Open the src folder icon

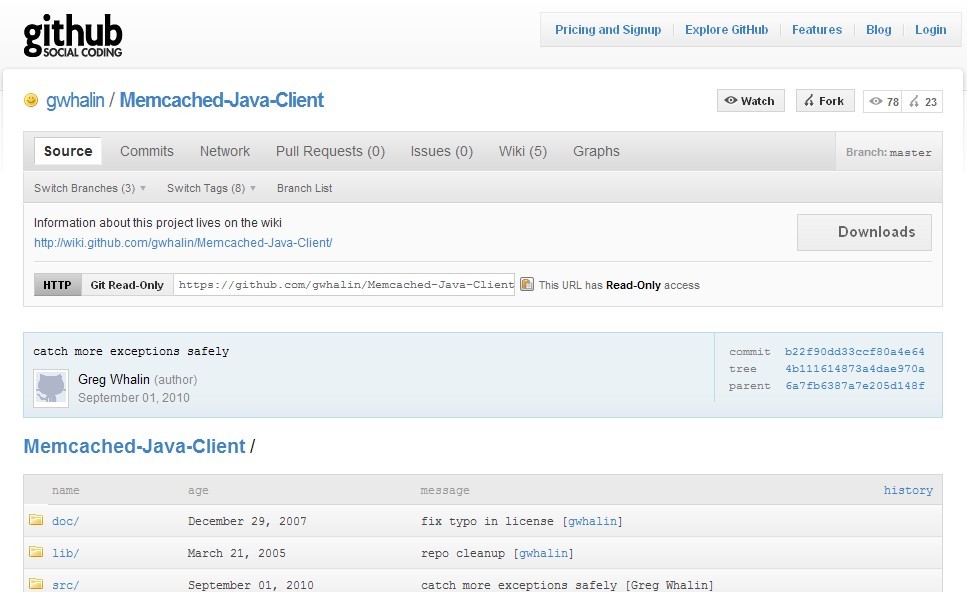point(36,583)
